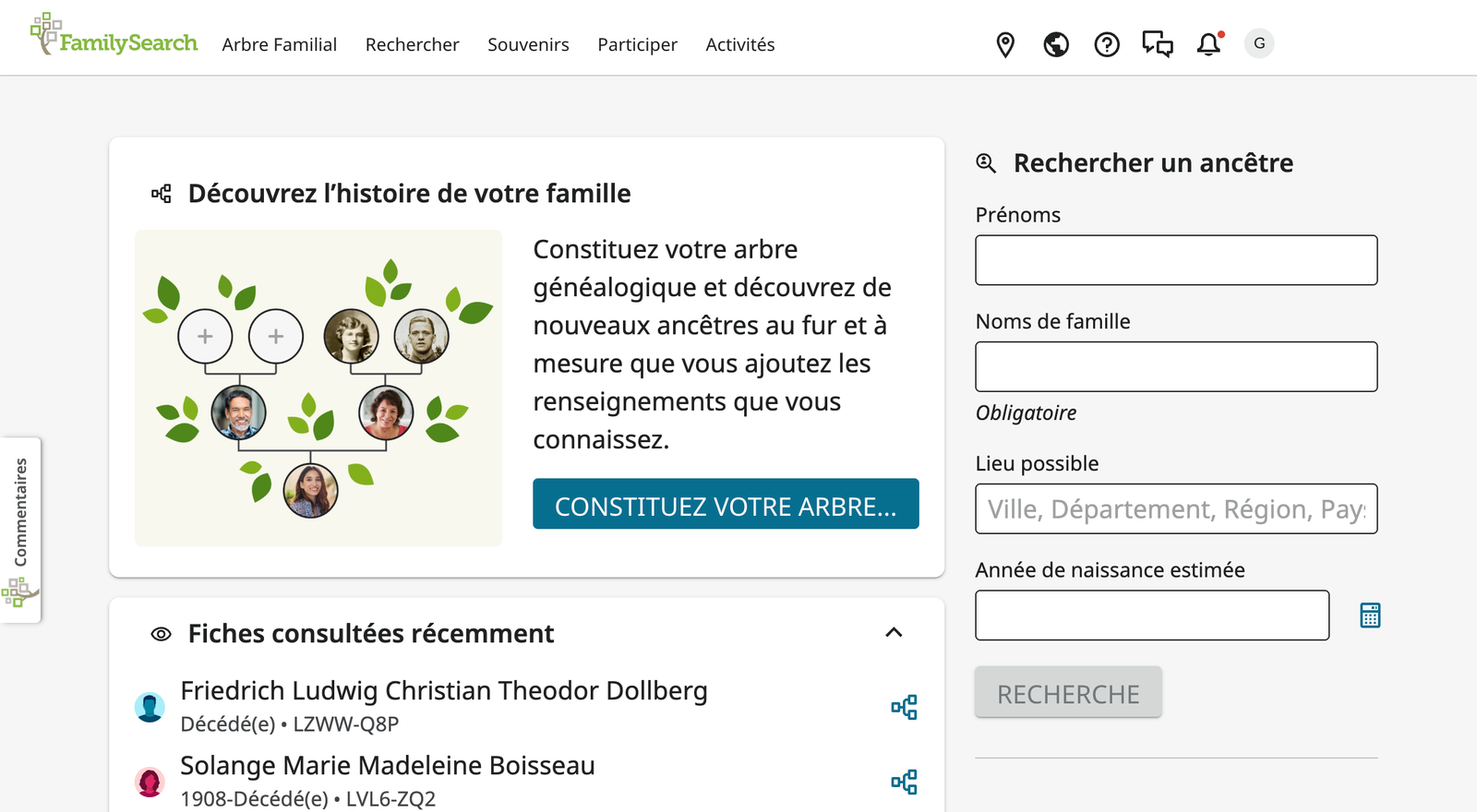Click the globe language icon
This screenshot has height=812, width=1477.
[1056, 44]
